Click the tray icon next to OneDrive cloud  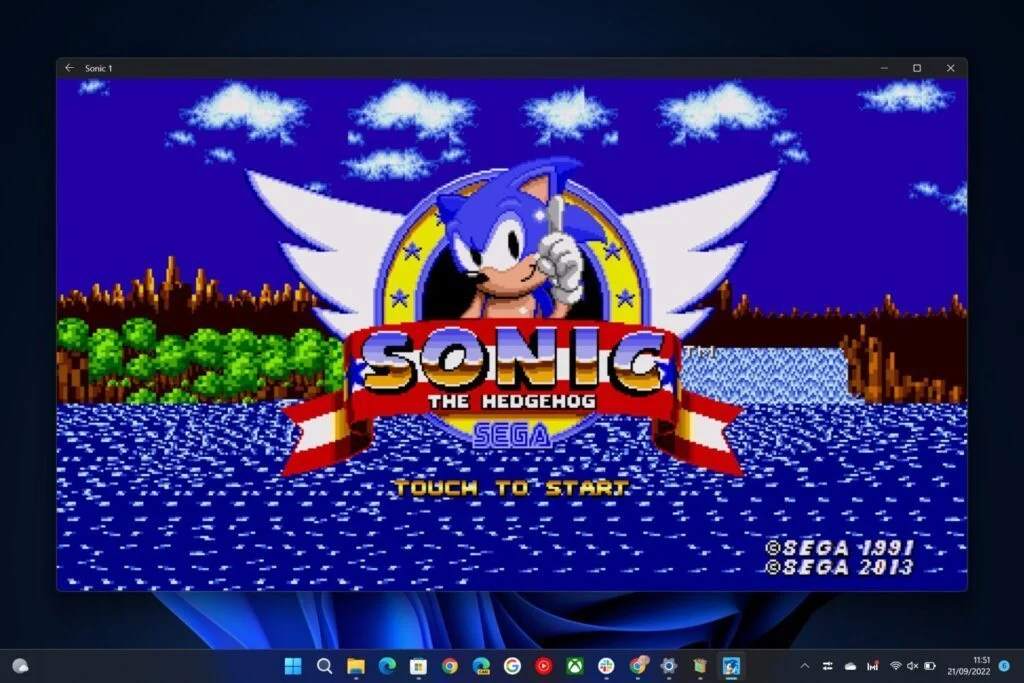point(872,666)
